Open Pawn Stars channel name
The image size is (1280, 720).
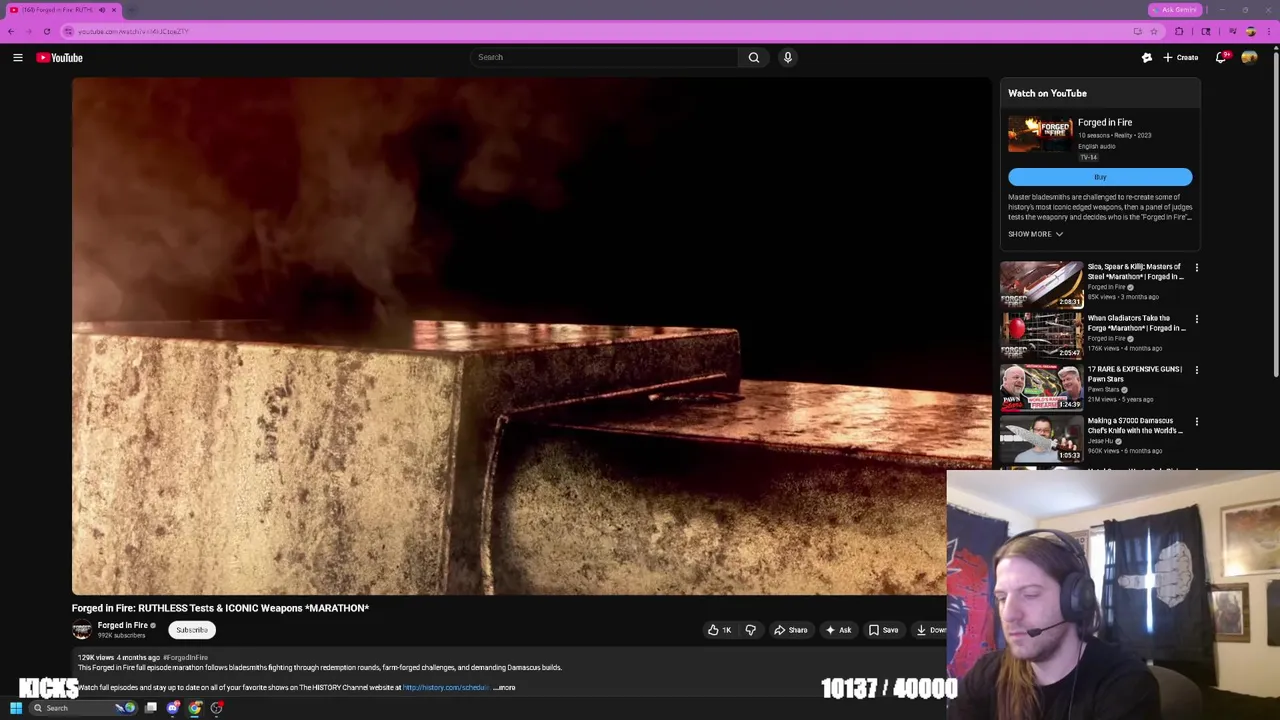pyautogui.click(x=1105, y=389)
